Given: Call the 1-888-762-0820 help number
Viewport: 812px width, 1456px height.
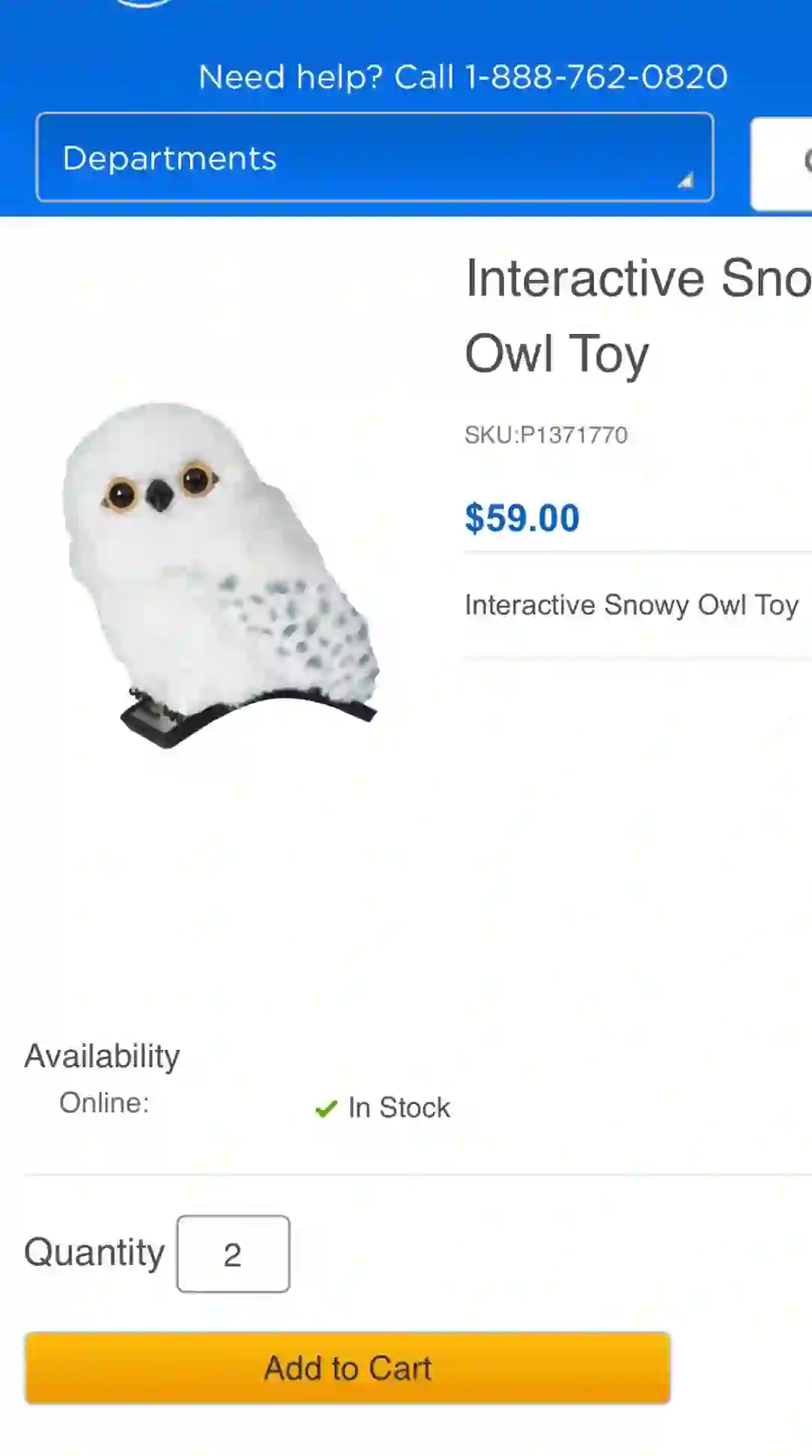Looking at the screenshot, I should [596, 77].
